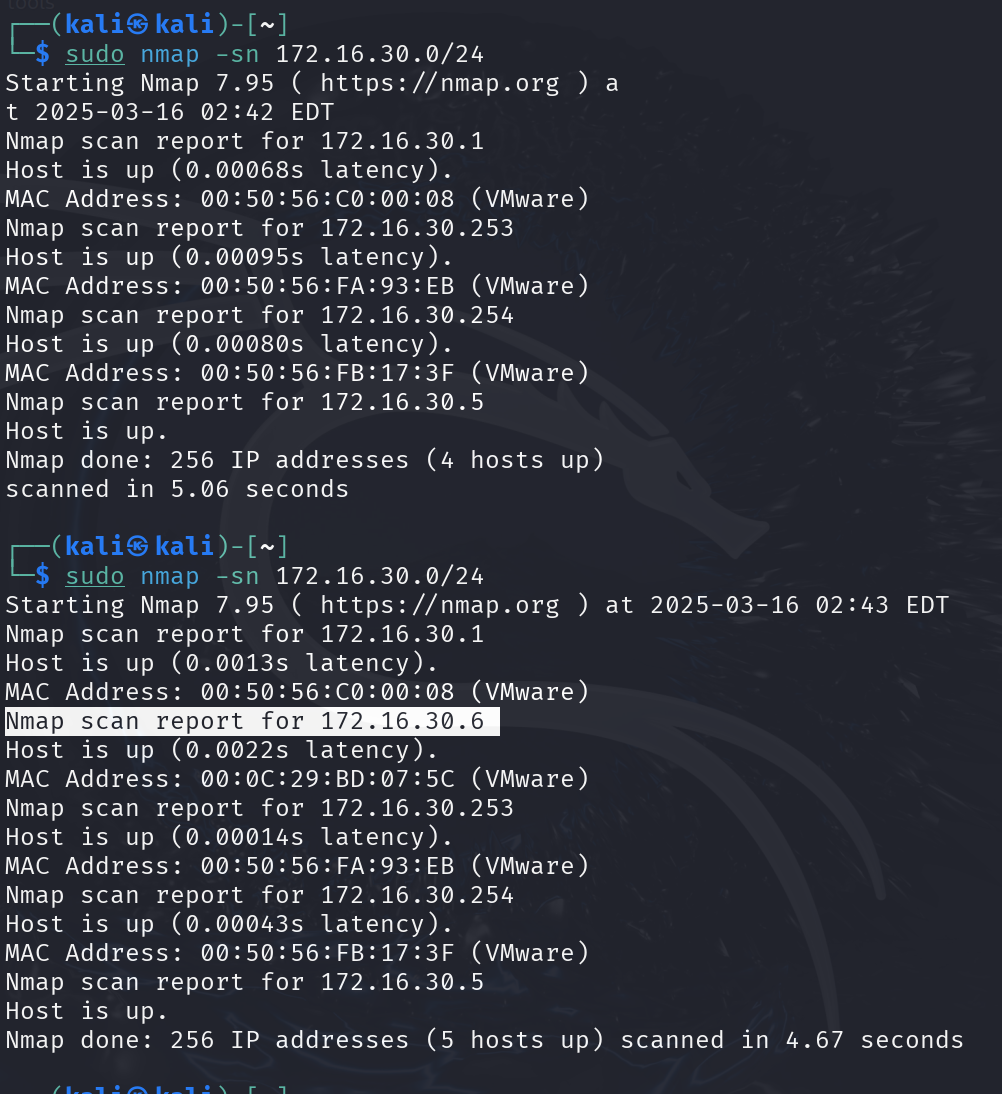Click MAC address 00:50:56:FB:17:3F in second scan
Viewport: 1002px width, 1094px height.
(327, 953)
